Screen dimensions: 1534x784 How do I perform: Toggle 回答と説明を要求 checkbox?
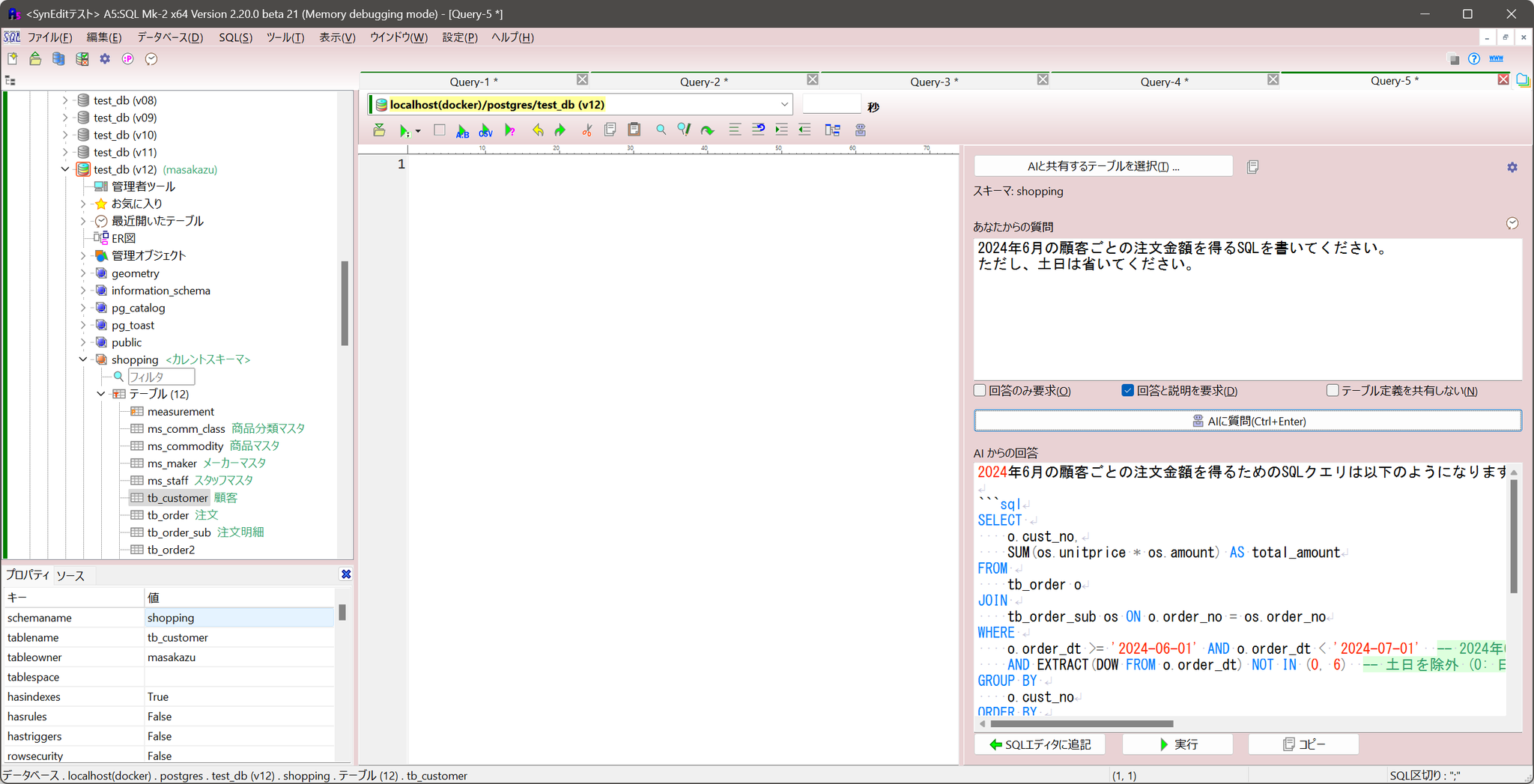point(1127,390)
